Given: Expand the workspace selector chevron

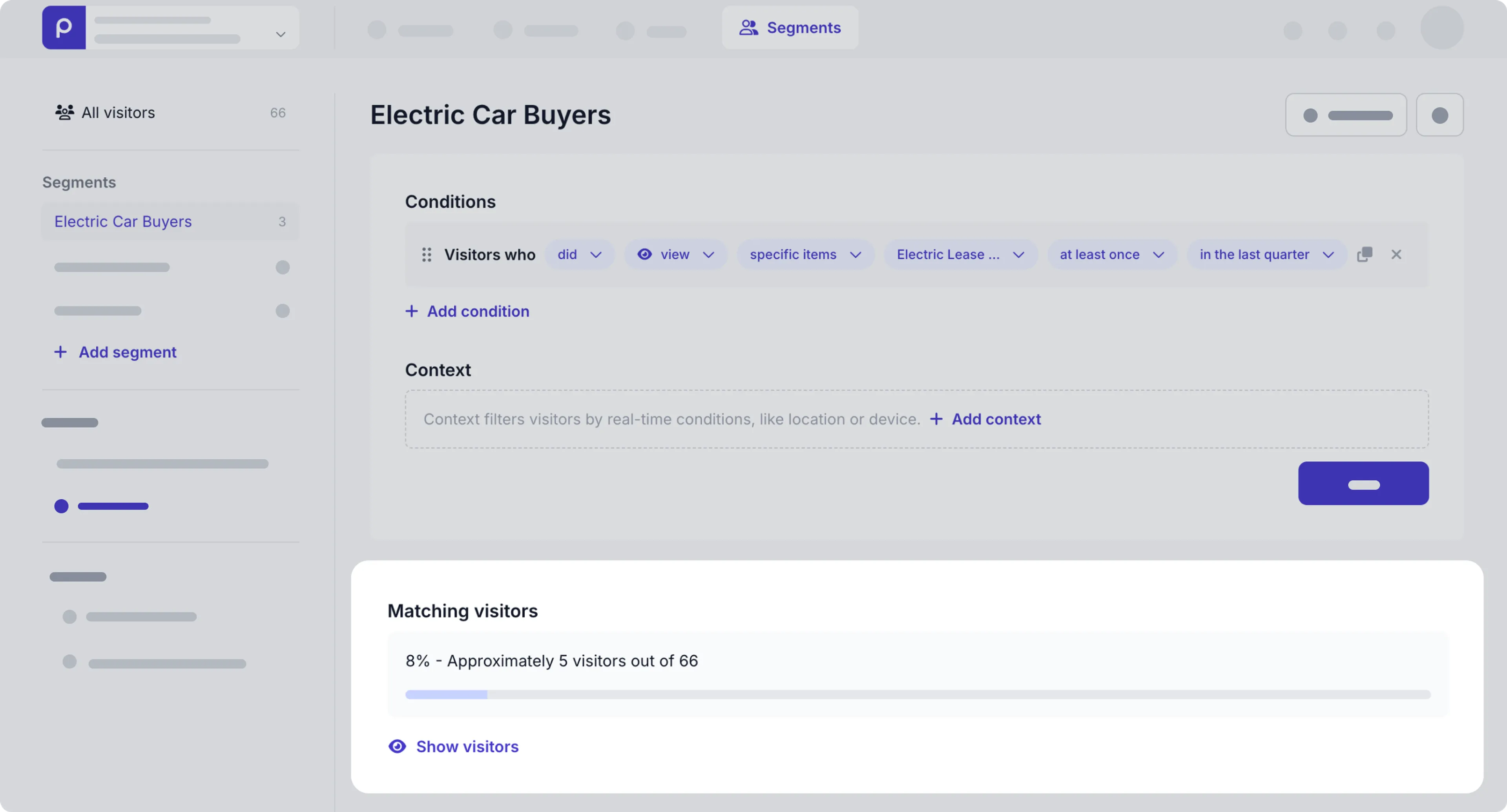Looking at the screenshot, I should point(281,35).
